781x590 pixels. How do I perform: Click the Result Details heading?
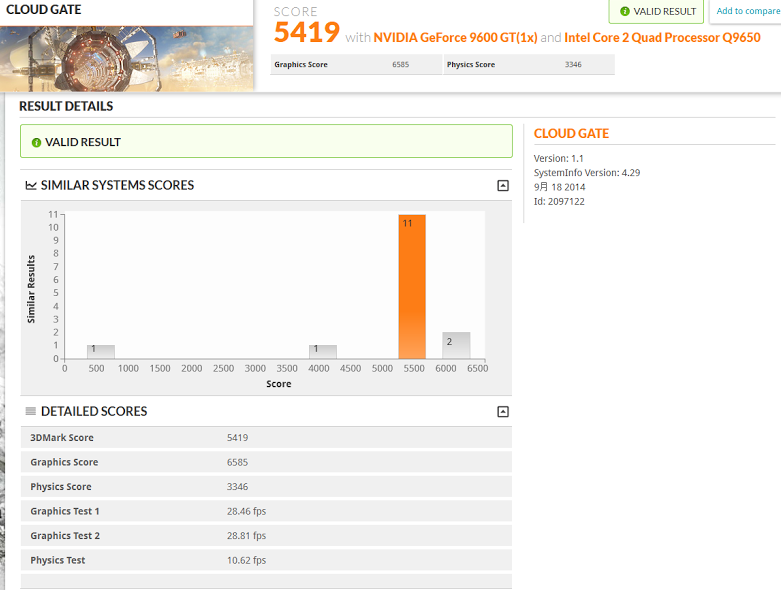pyautogui.click(x=66, y=106)
